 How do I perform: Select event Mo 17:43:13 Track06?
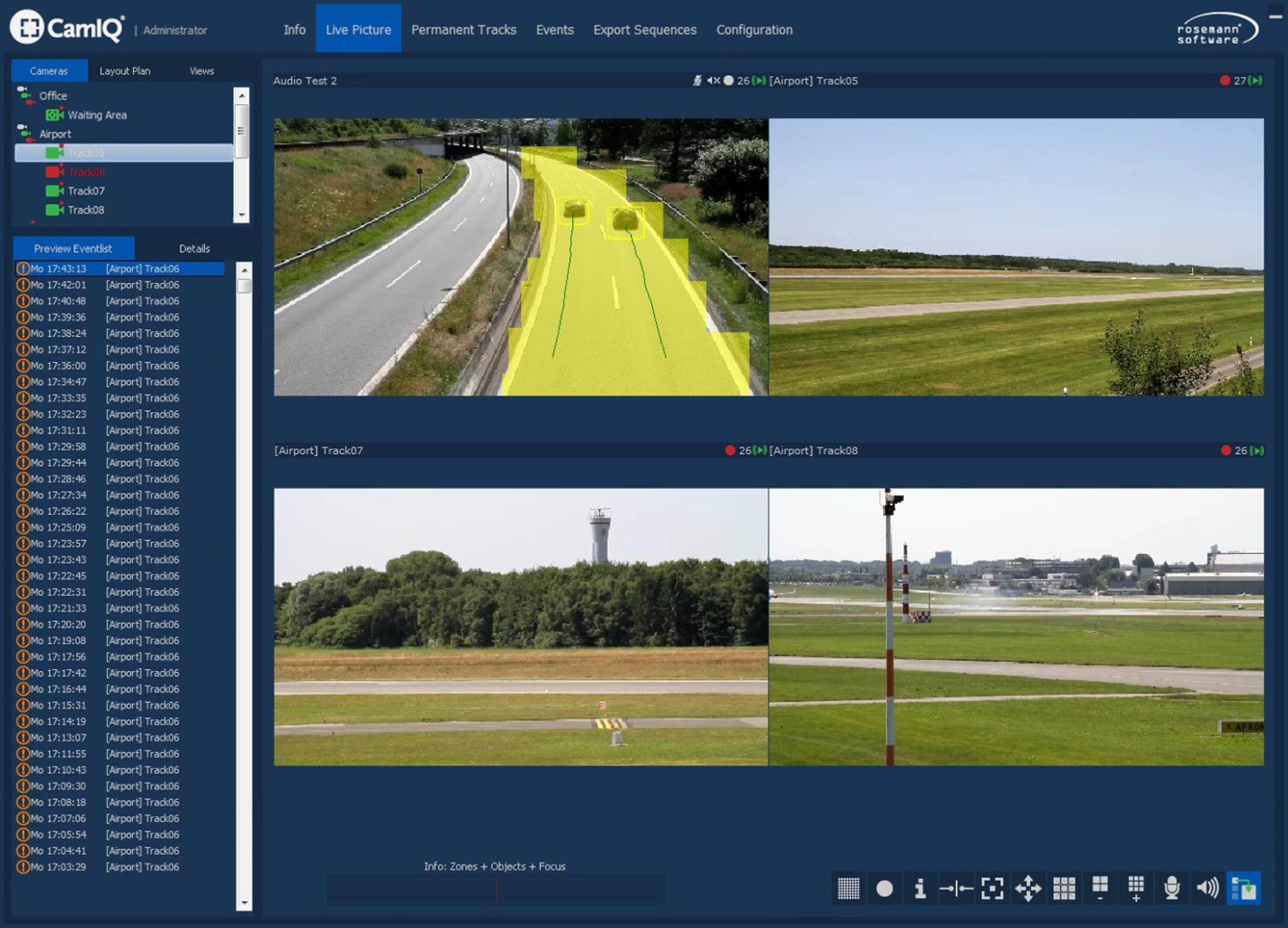pyautogui.click(x=120, y=268)
